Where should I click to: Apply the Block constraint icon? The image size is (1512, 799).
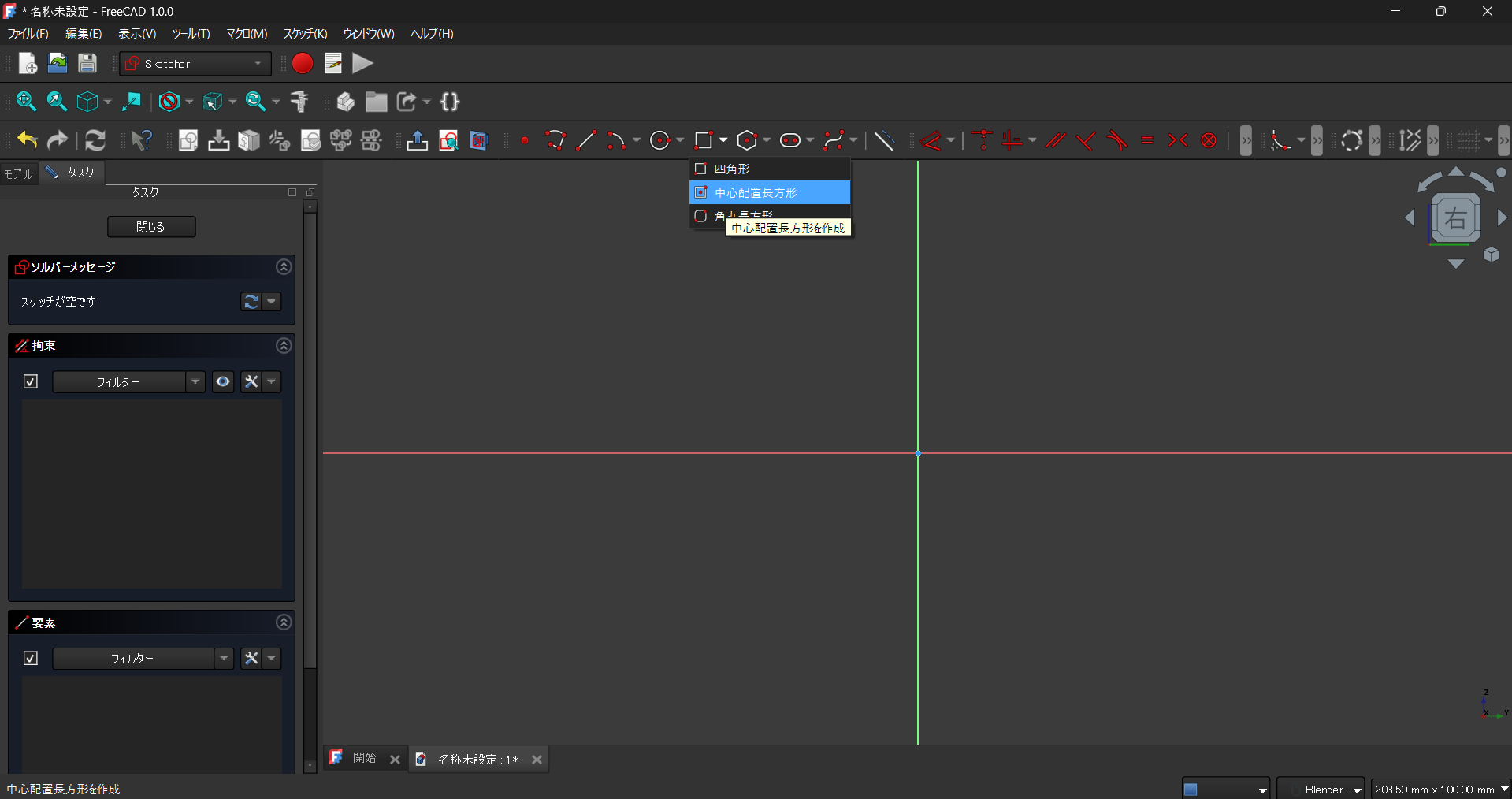[1209, 140]
